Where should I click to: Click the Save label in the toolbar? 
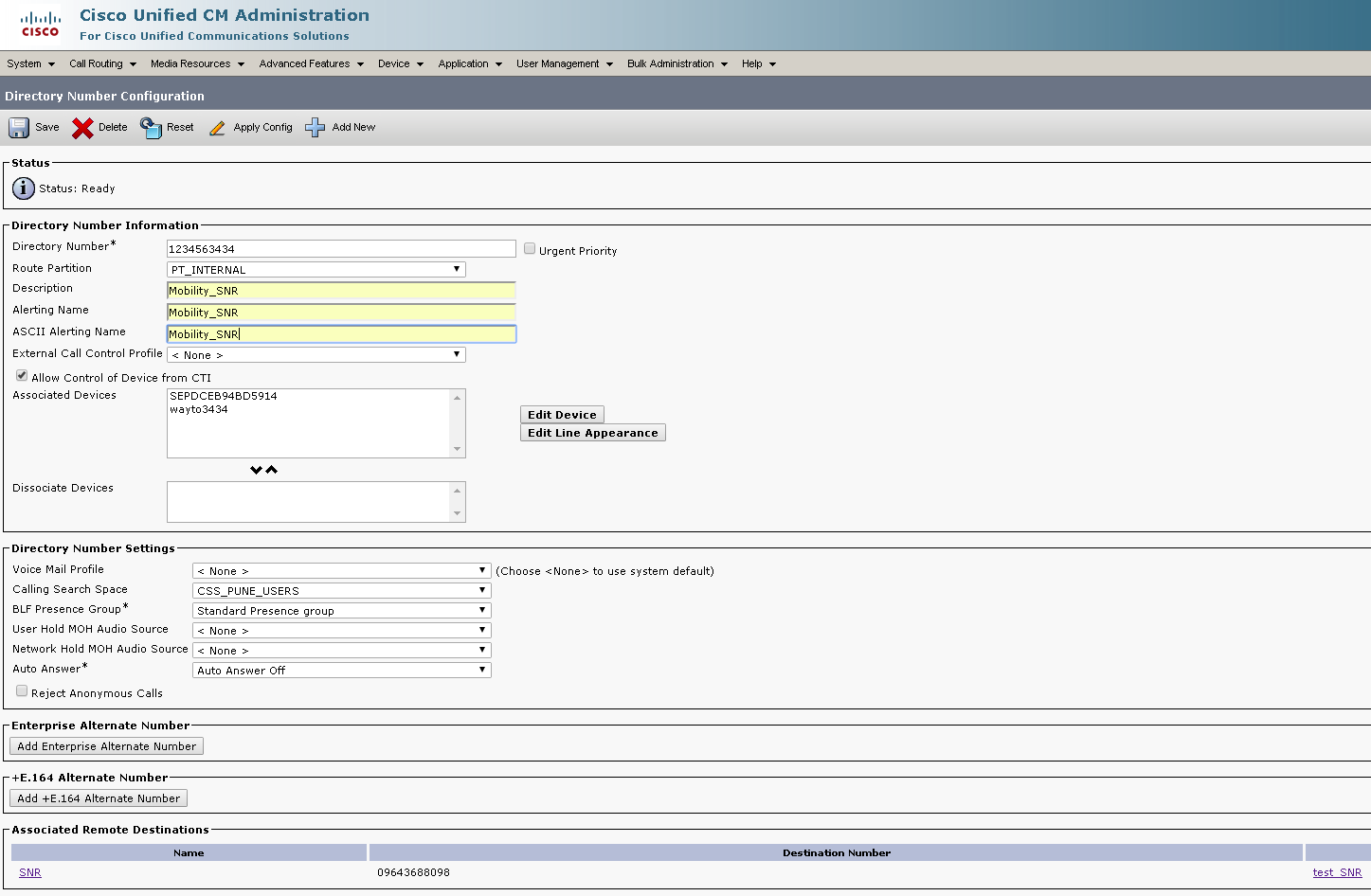coord(47,127)
